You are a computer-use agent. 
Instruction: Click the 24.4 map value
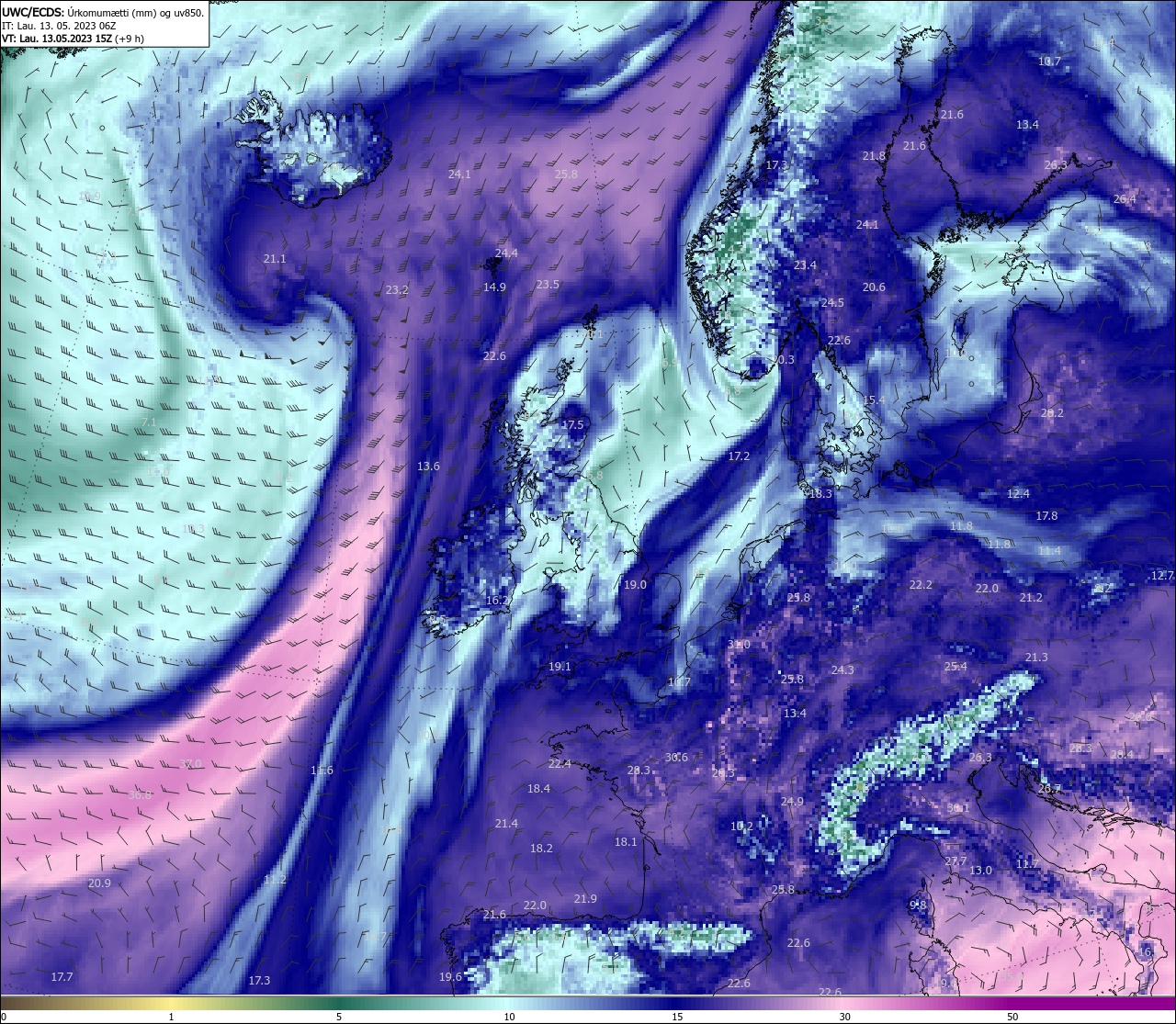coord(506,253)
